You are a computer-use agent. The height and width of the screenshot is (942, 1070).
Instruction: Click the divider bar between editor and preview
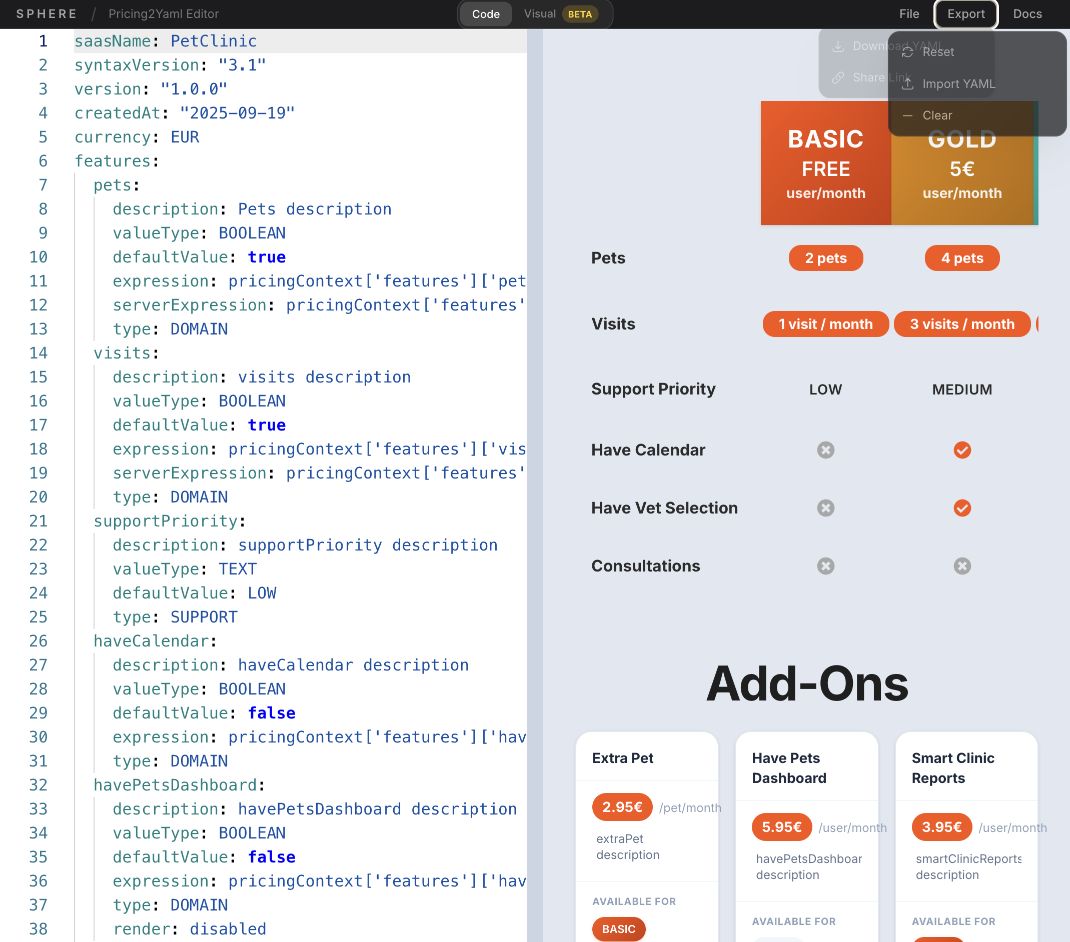tap(535, 485)
